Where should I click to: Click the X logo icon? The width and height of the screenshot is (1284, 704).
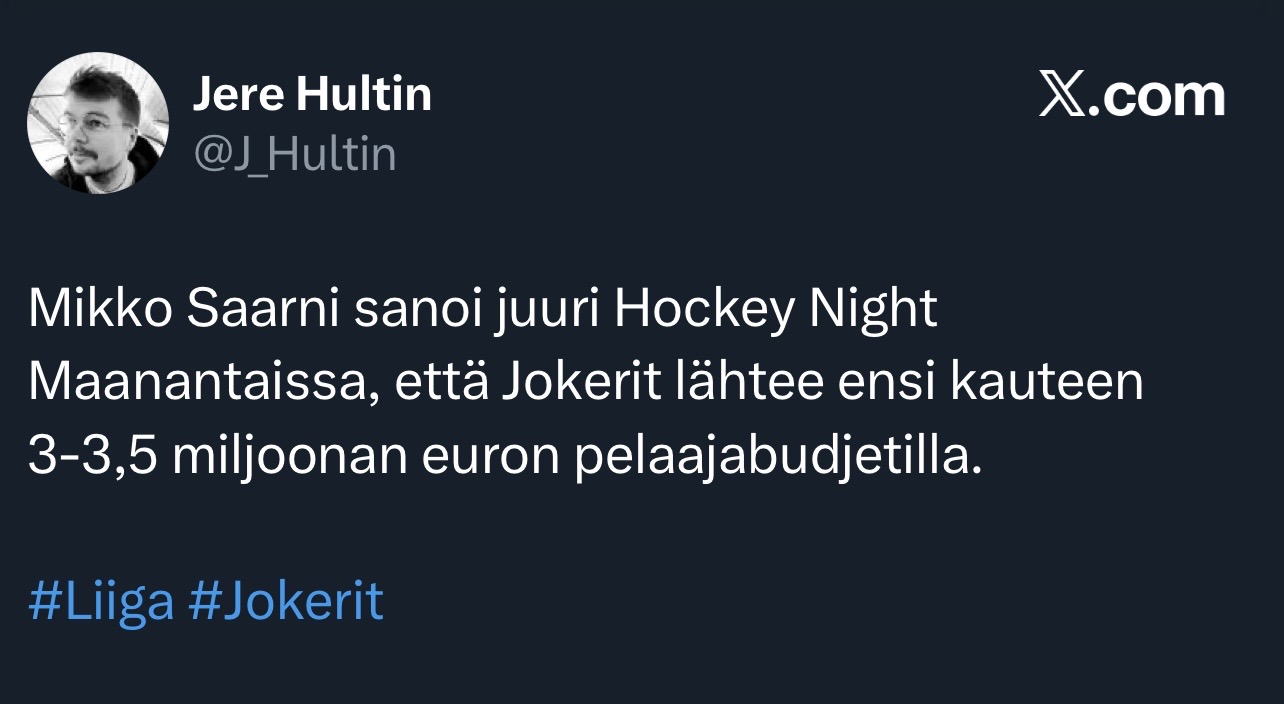point(1062,97)
